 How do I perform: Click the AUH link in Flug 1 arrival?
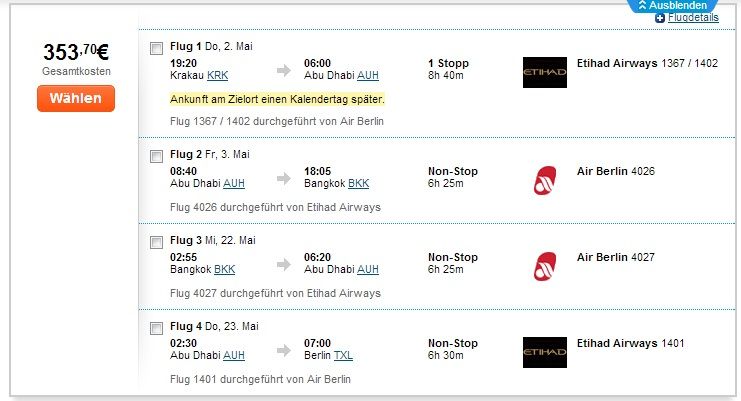368,76
